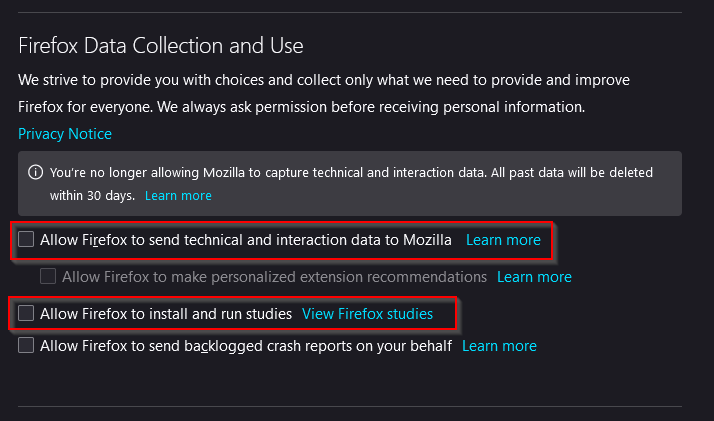Click Learn more beside technical and interaction data

[x=503, y=240]
